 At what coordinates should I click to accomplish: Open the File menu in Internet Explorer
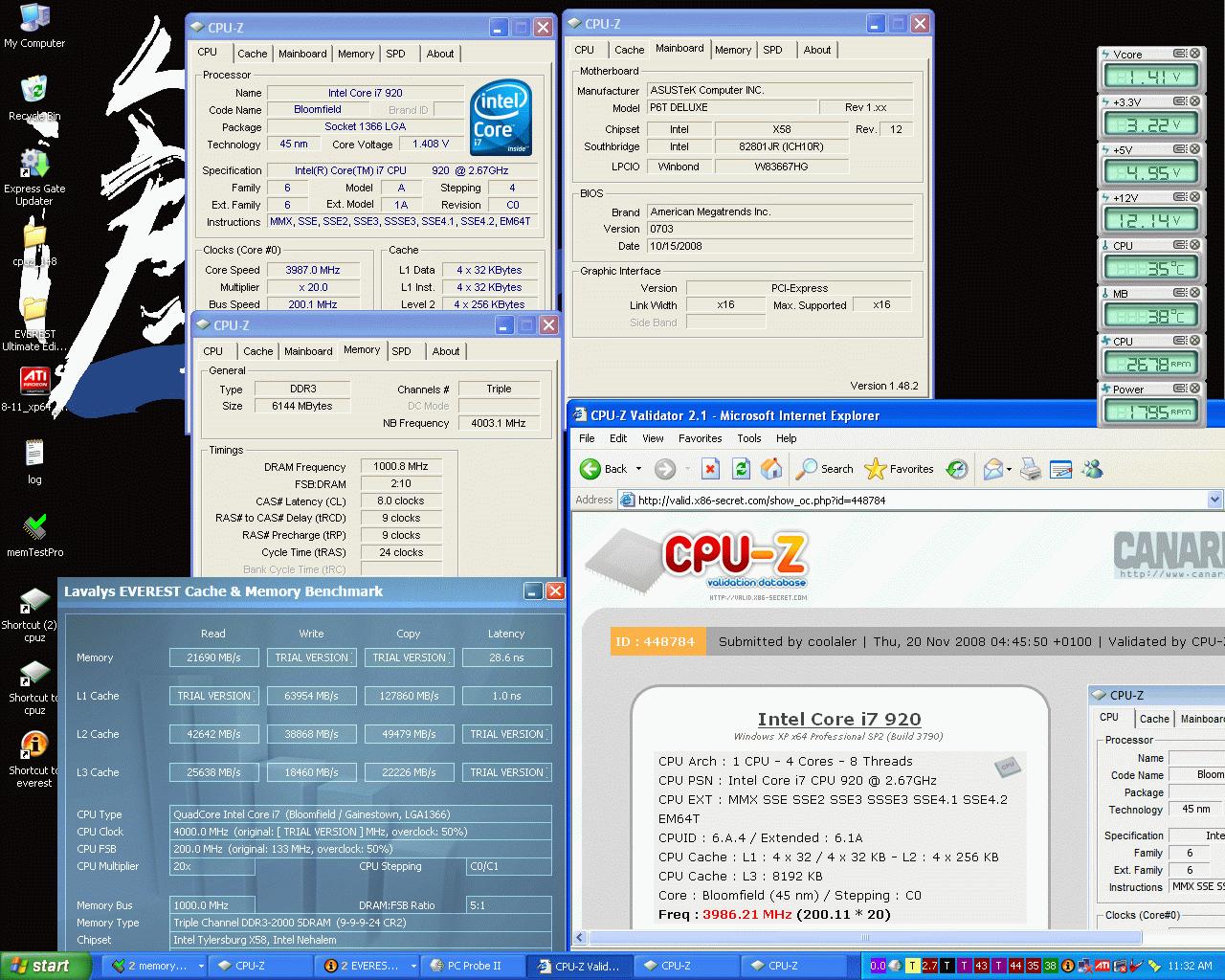coord(587,438)
